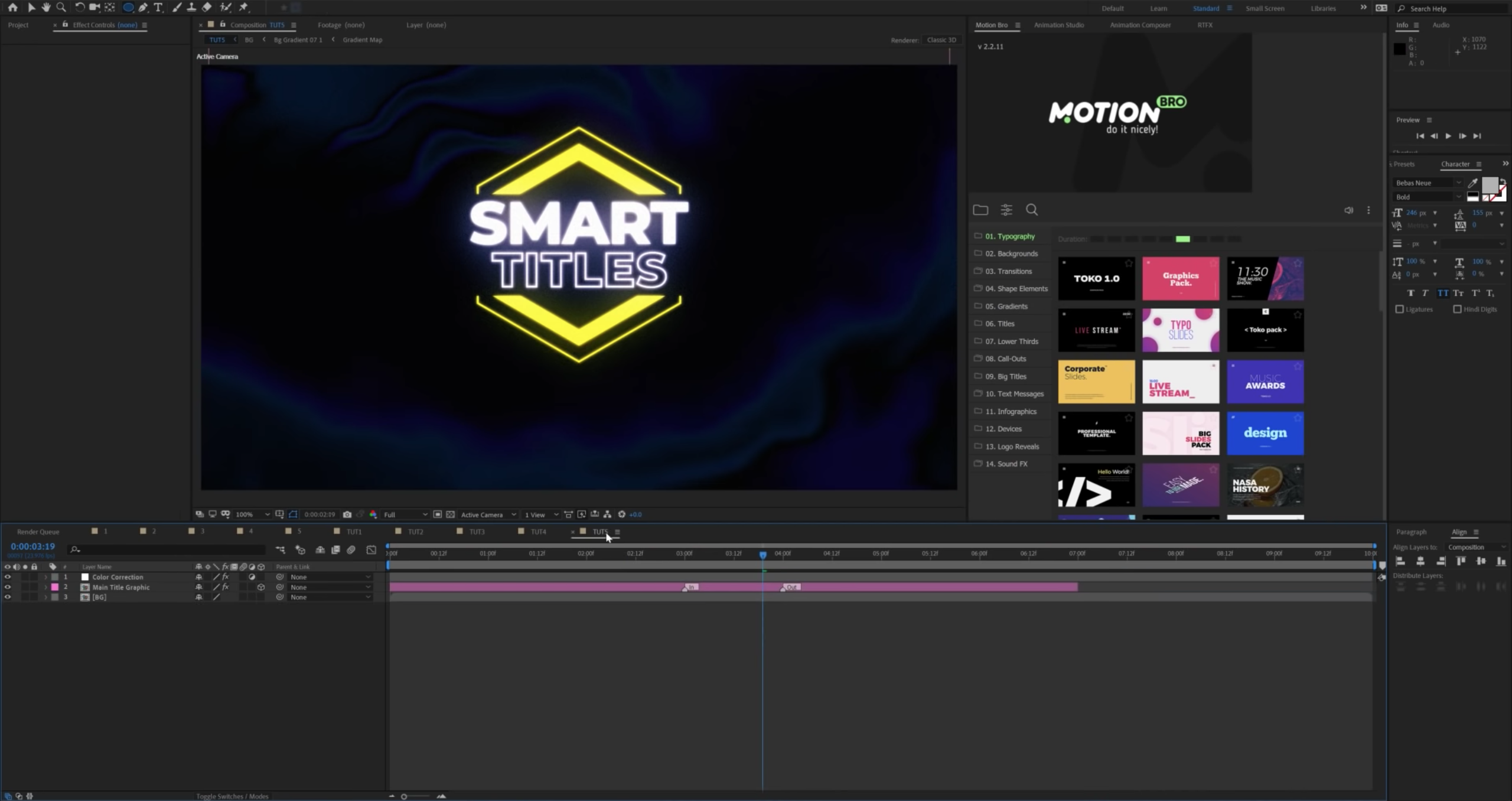Select the Roto Brush tool

226,8
